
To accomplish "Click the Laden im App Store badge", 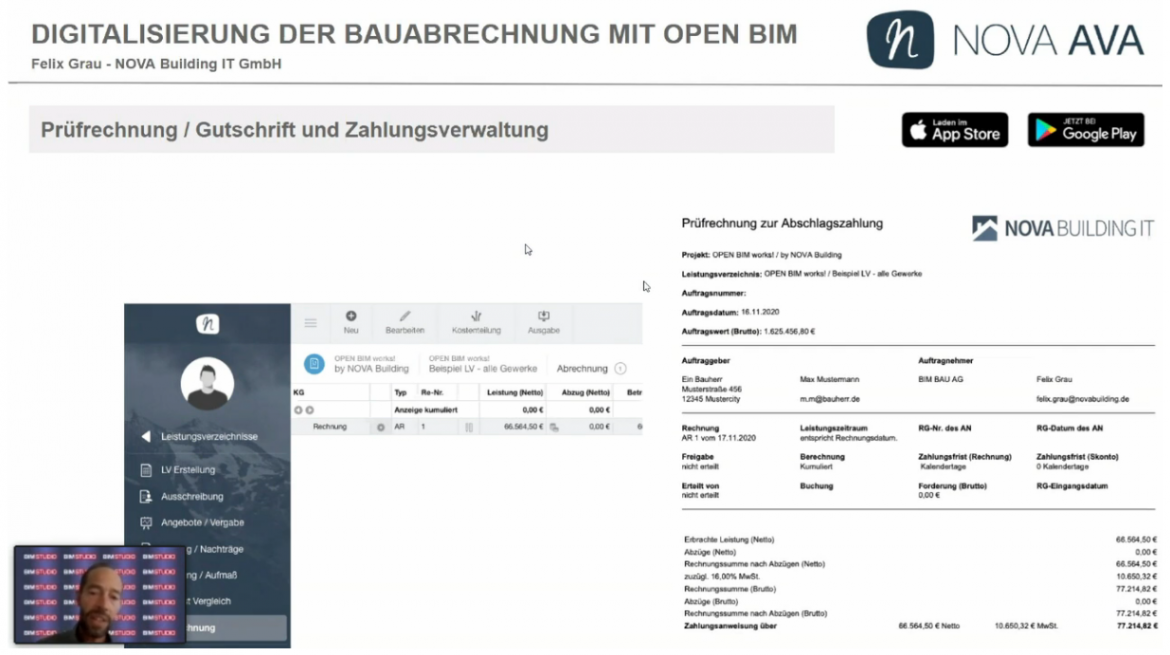I will coord(954,130).
